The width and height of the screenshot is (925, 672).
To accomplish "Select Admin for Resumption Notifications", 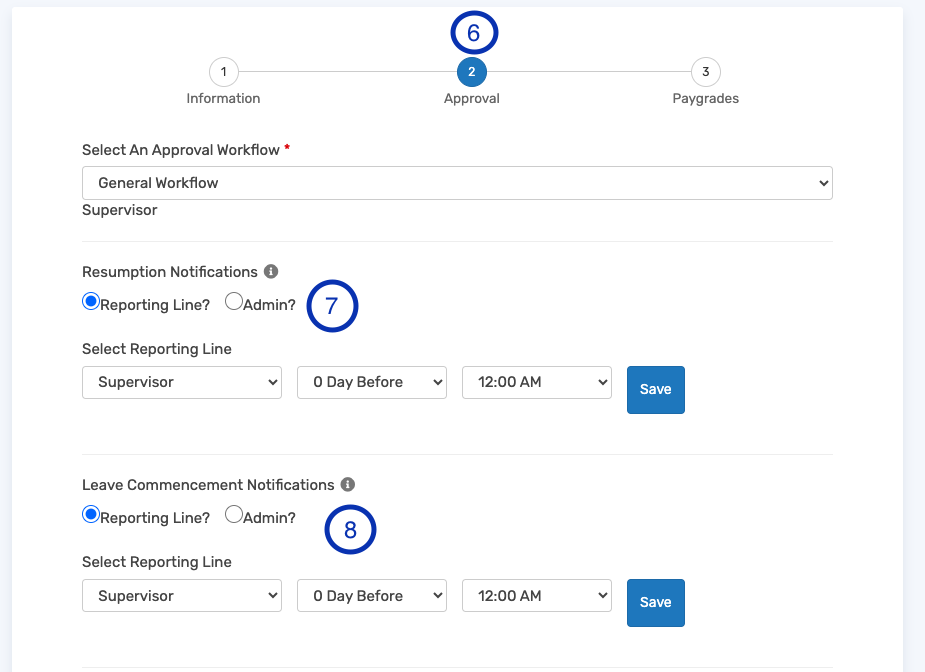I will point(232,300).
